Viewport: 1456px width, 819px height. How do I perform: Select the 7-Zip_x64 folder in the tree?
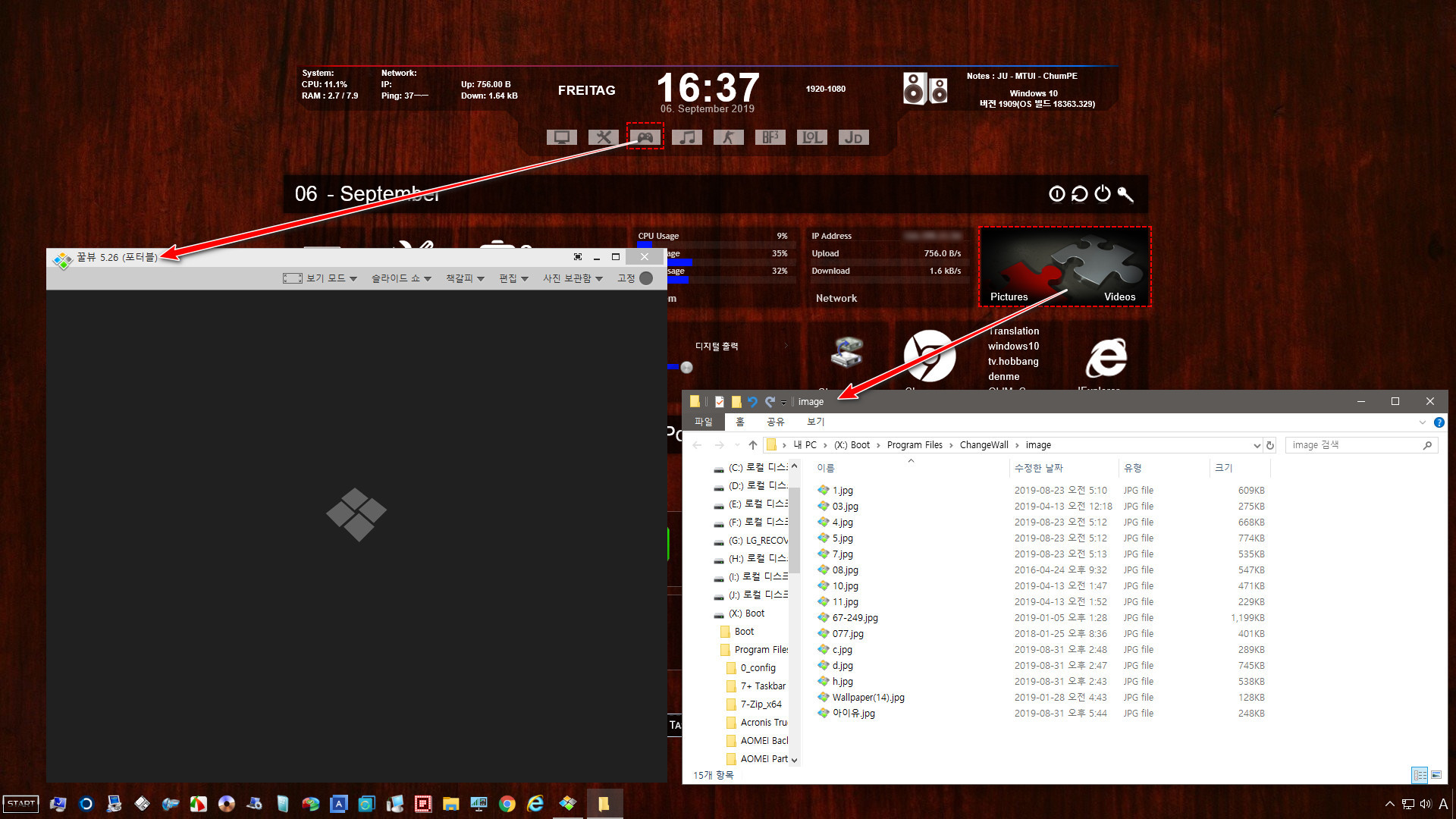click(x=761, y=704)
